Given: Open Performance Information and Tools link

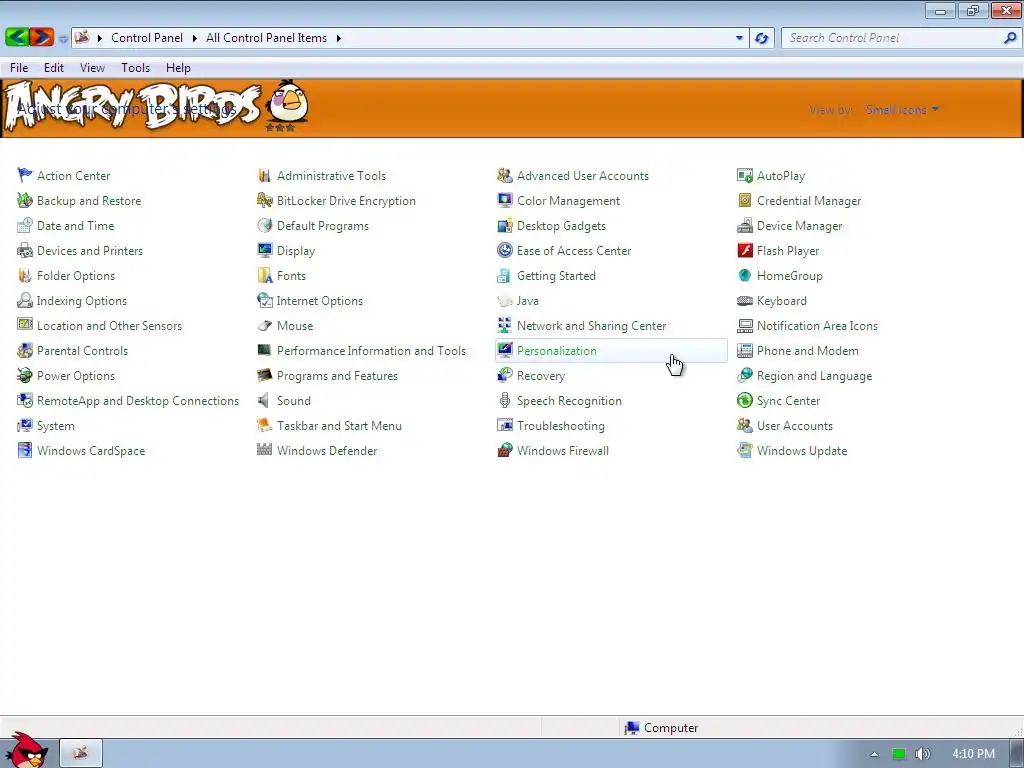Looking at the screenshot, I should click(371, 351).
